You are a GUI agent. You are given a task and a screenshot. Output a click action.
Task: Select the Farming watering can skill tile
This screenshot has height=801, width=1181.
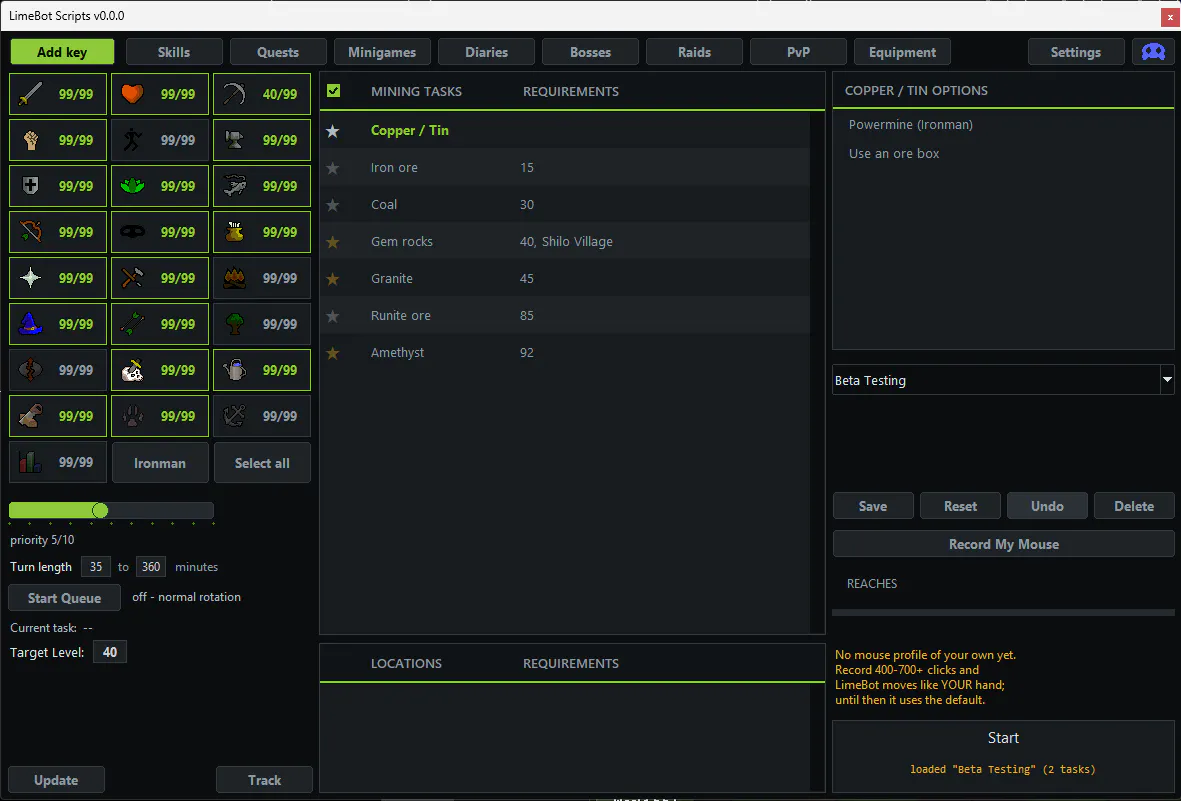point(262,370)
